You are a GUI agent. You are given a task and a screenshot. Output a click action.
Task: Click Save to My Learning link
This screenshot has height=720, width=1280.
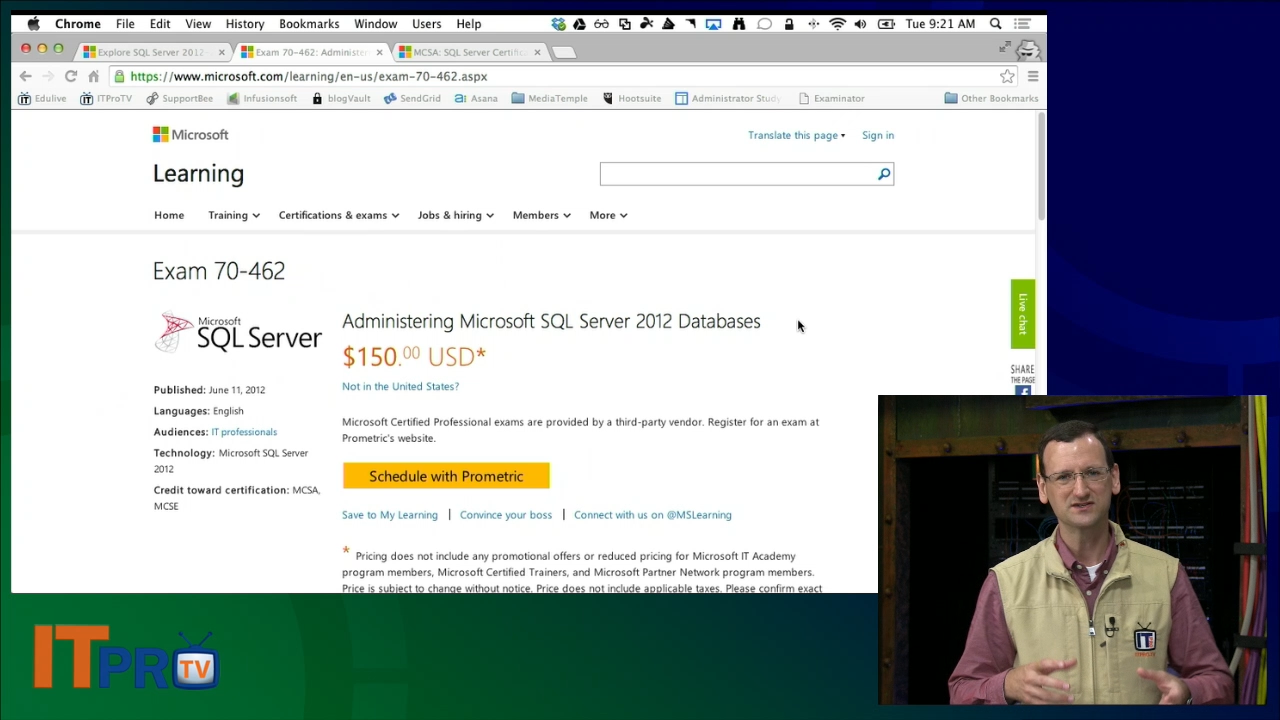tap(390, 515)
